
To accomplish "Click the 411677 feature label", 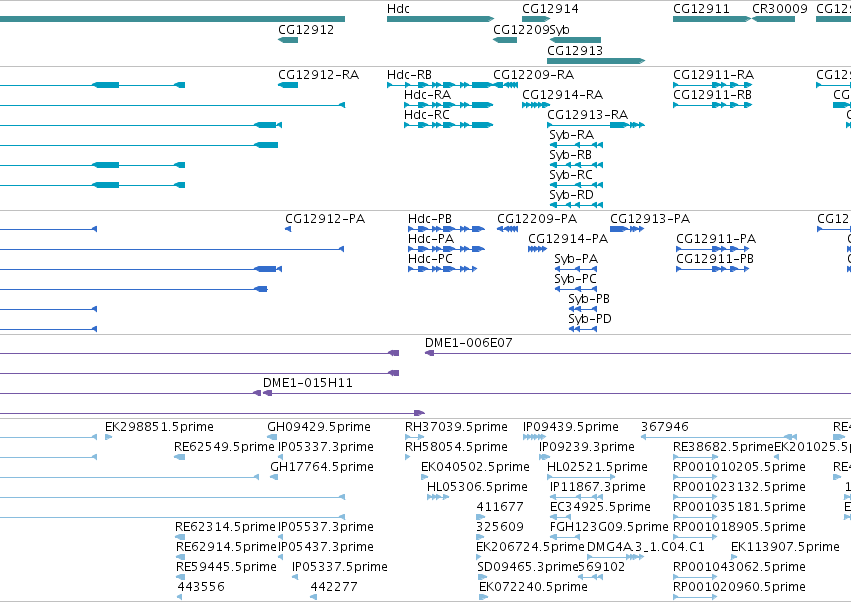I will point(500,507).
